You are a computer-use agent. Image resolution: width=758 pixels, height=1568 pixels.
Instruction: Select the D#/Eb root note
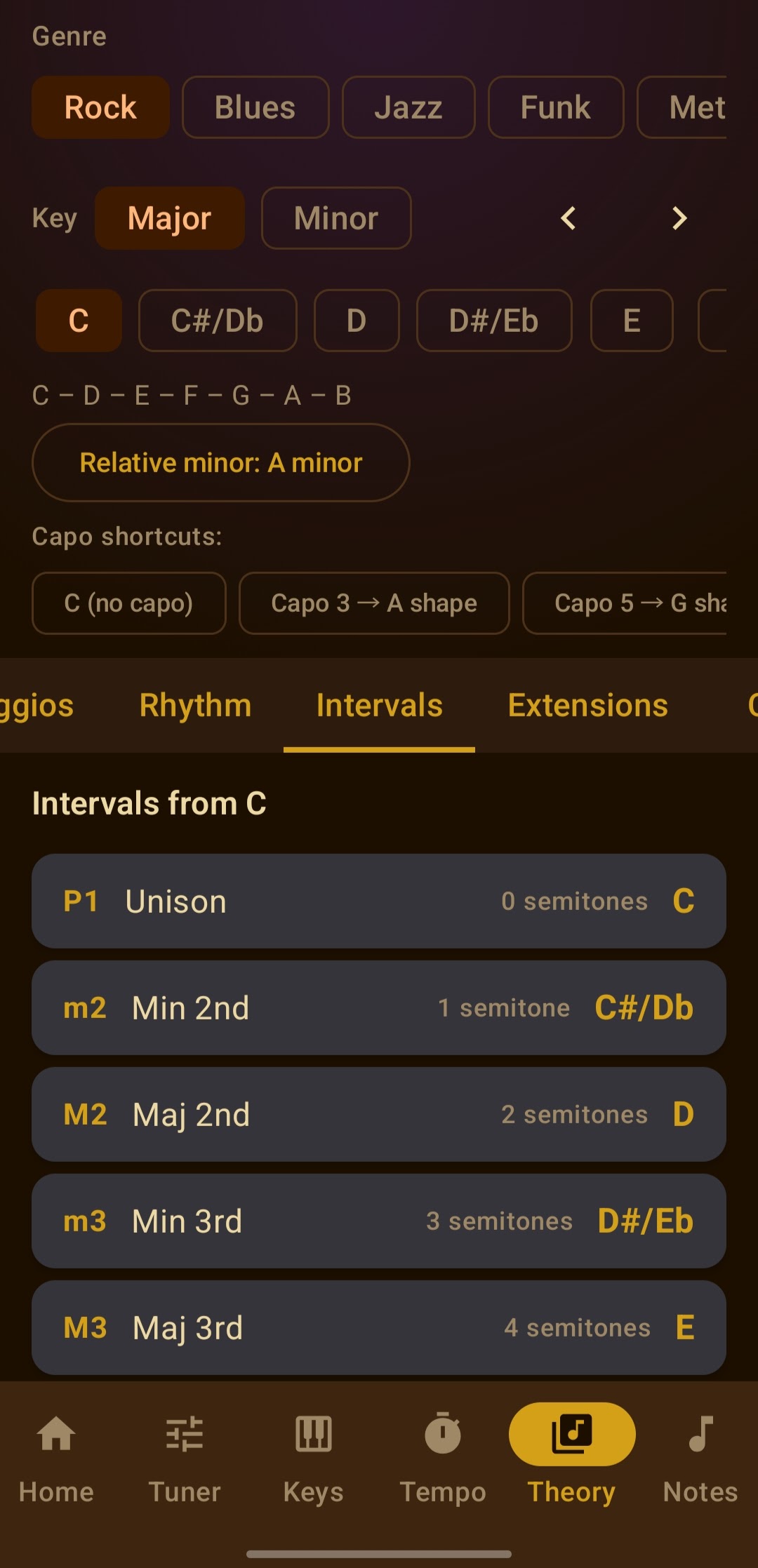point(494,321)
